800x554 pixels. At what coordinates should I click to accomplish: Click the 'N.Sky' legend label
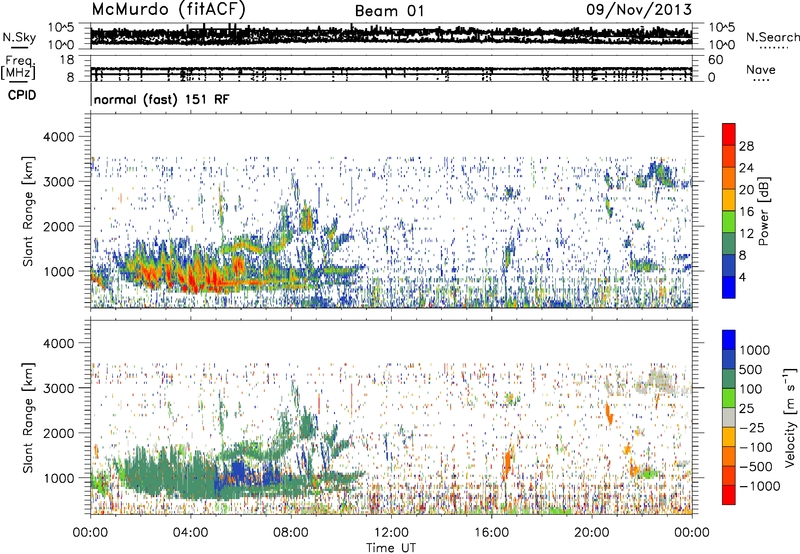click(x=19, y=37)
